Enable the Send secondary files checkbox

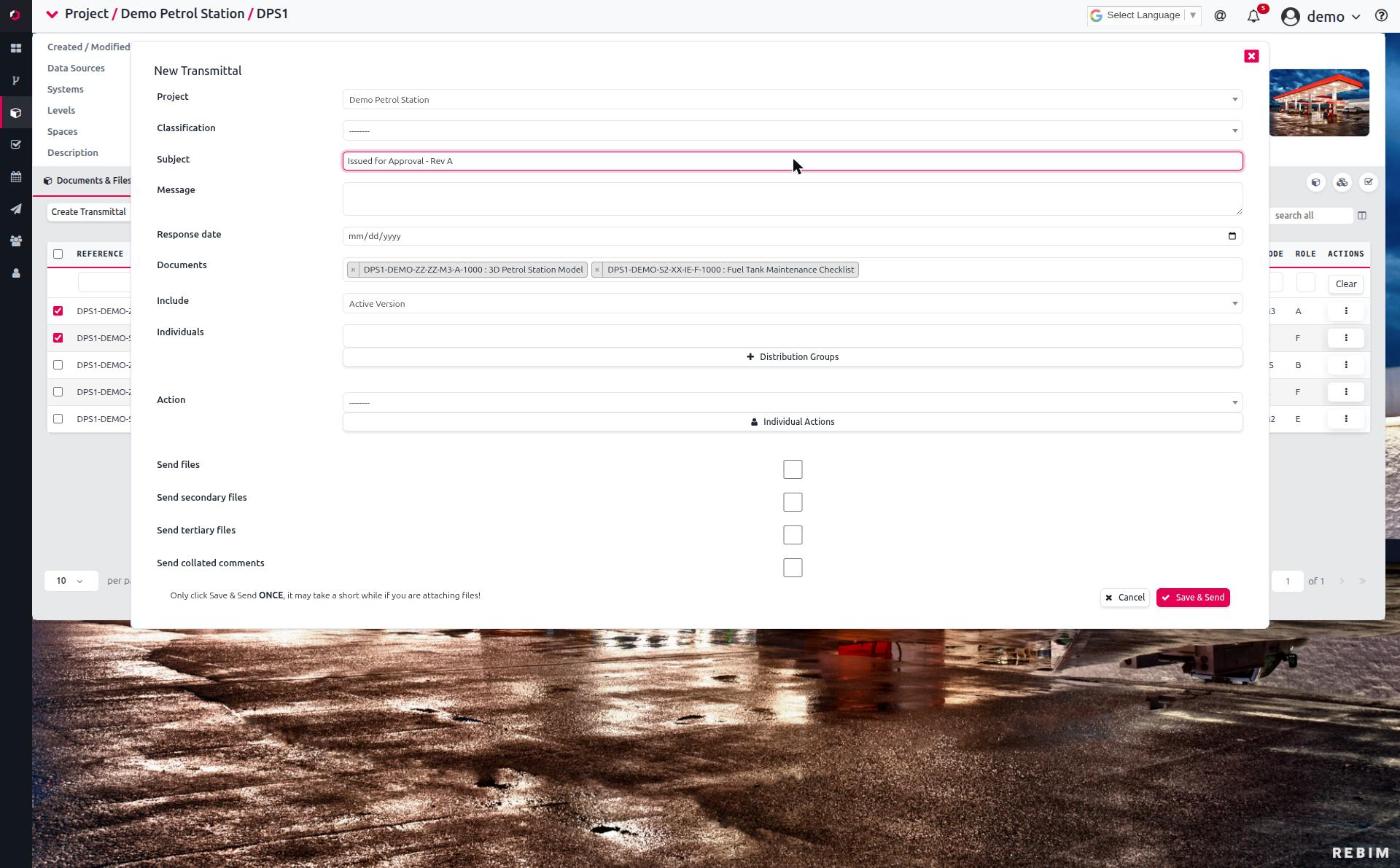click(x=793, y=503)
